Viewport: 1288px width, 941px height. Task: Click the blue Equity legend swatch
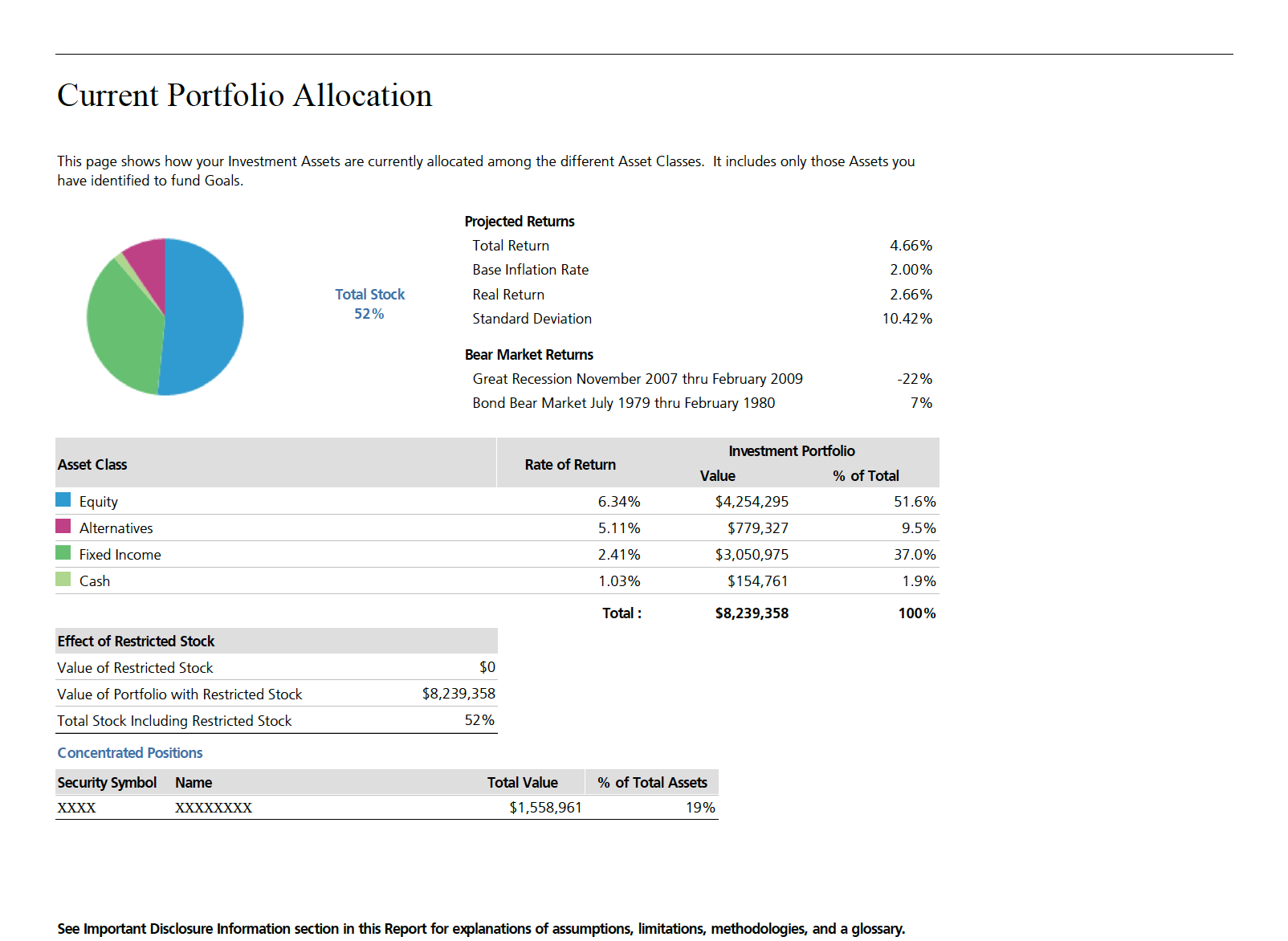coord(63,500)
